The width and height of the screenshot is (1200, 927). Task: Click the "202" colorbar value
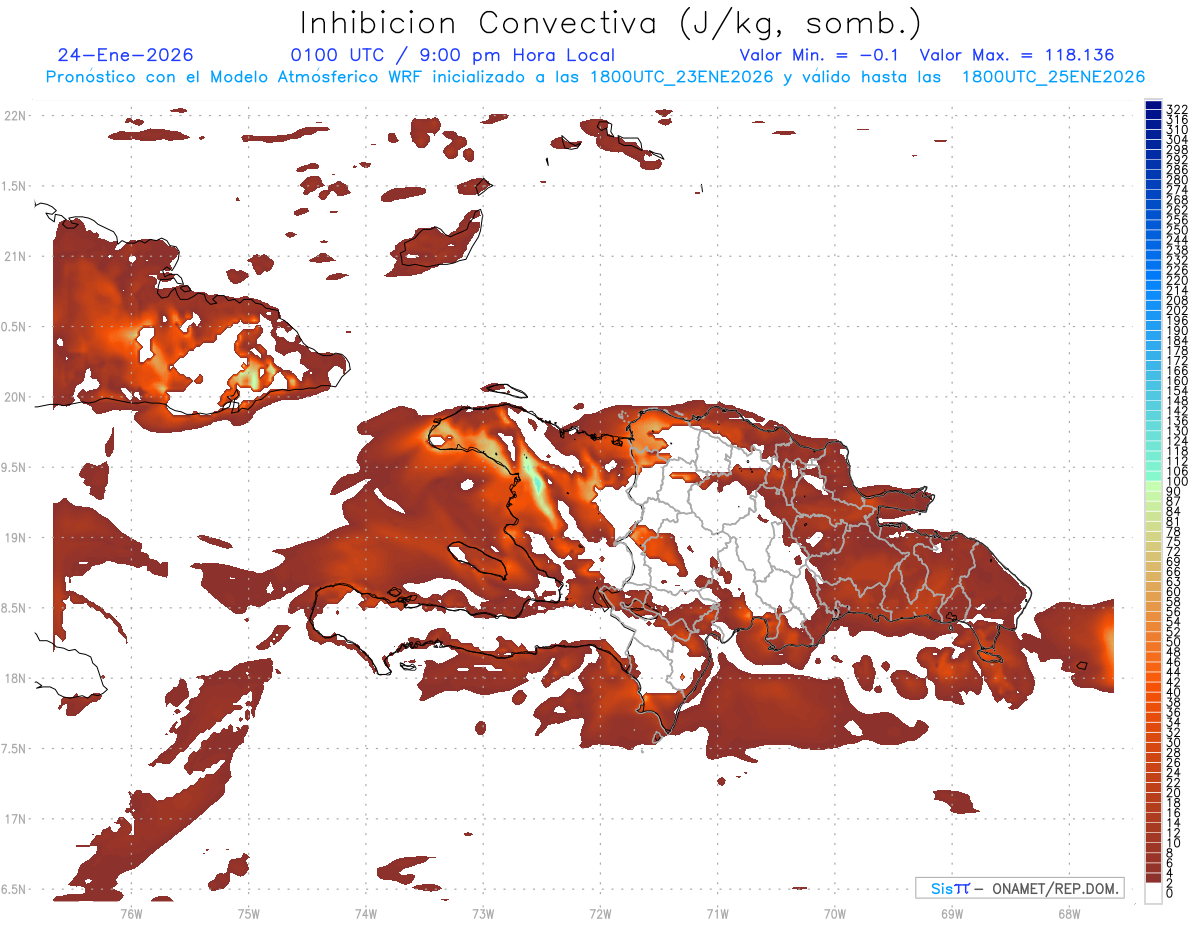click(x=1176, y=310)
